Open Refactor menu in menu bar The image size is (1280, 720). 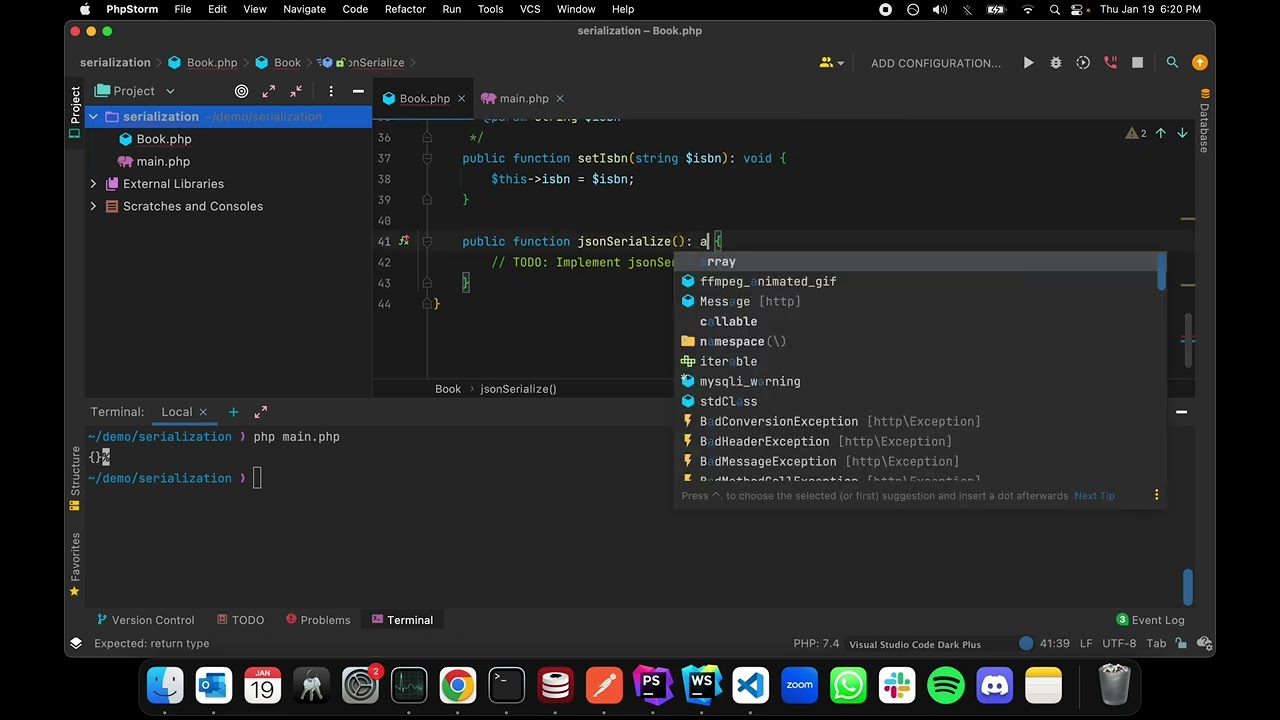point(405,9)
